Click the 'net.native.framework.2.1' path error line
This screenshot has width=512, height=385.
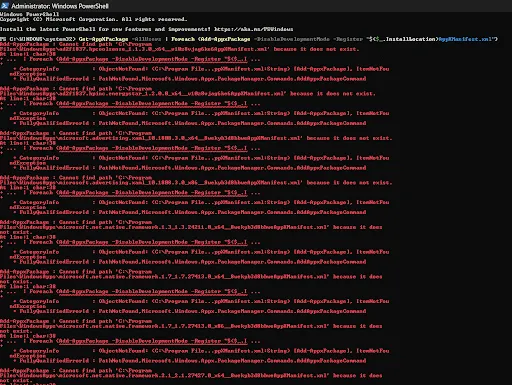pyautogui.click(x=191, y=375)
